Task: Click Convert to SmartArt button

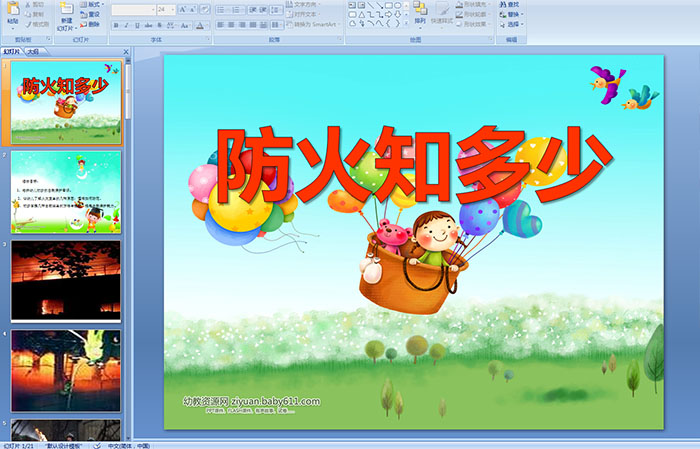Action: [x=313, y=25]
